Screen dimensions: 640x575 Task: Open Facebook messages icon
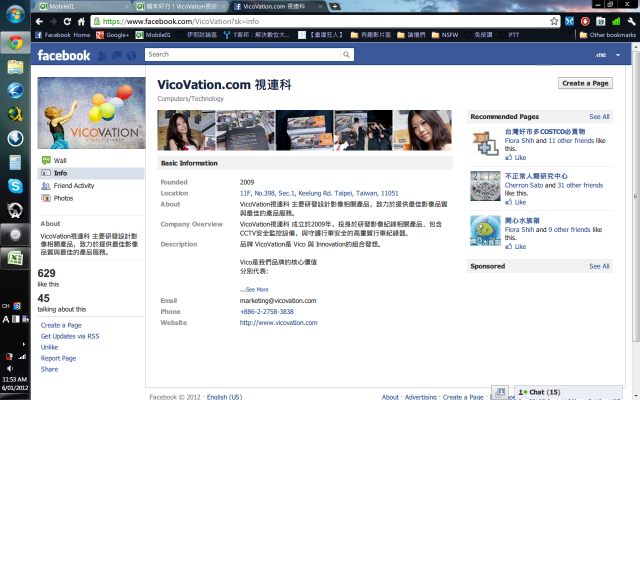117,56
